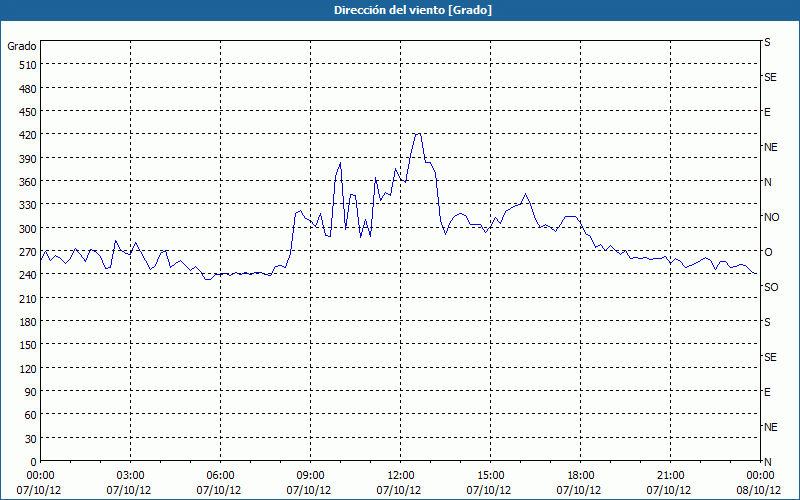Select the 60 tick label on the y-axis
This screenshot has height=500, width=800.
(31, 415)
